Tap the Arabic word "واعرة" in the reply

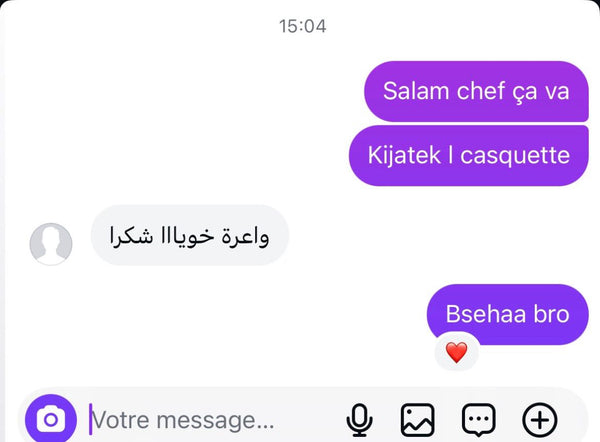[x=246, y=236]
